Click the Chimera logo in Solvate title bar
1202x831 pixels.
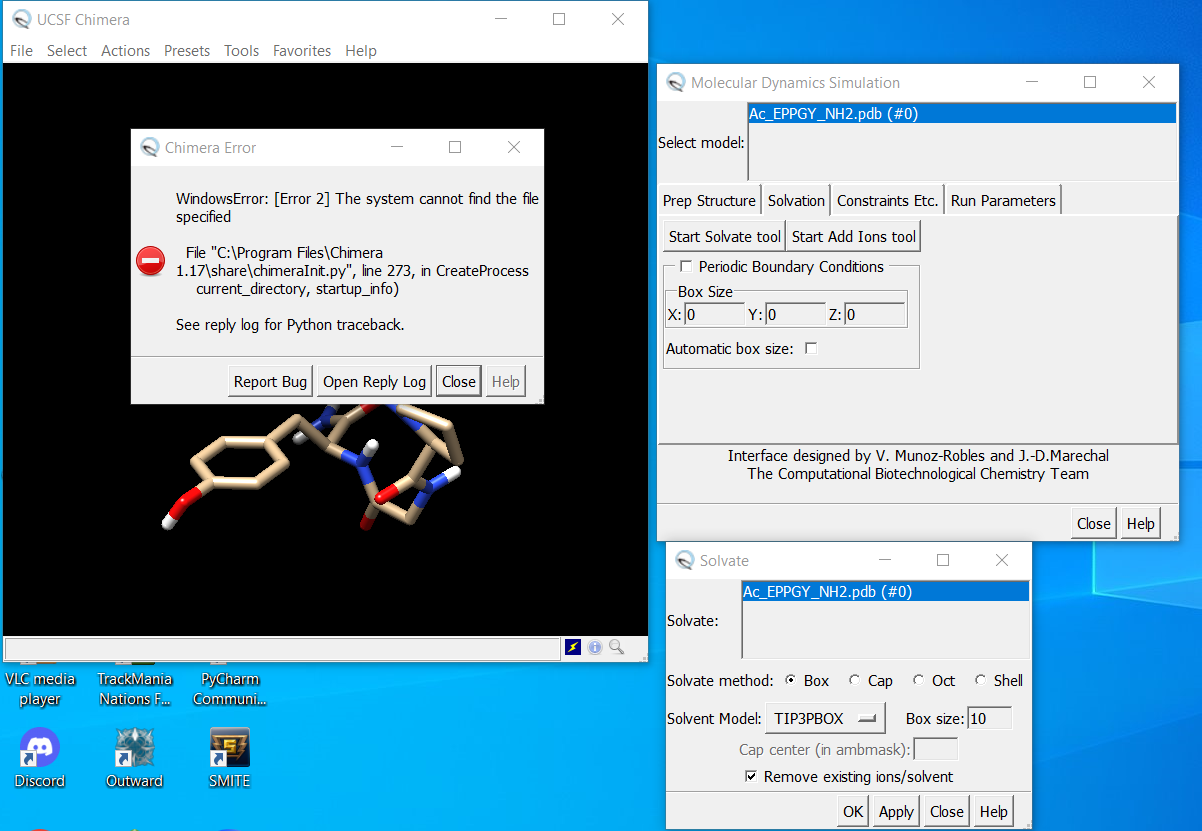(684, 561)
